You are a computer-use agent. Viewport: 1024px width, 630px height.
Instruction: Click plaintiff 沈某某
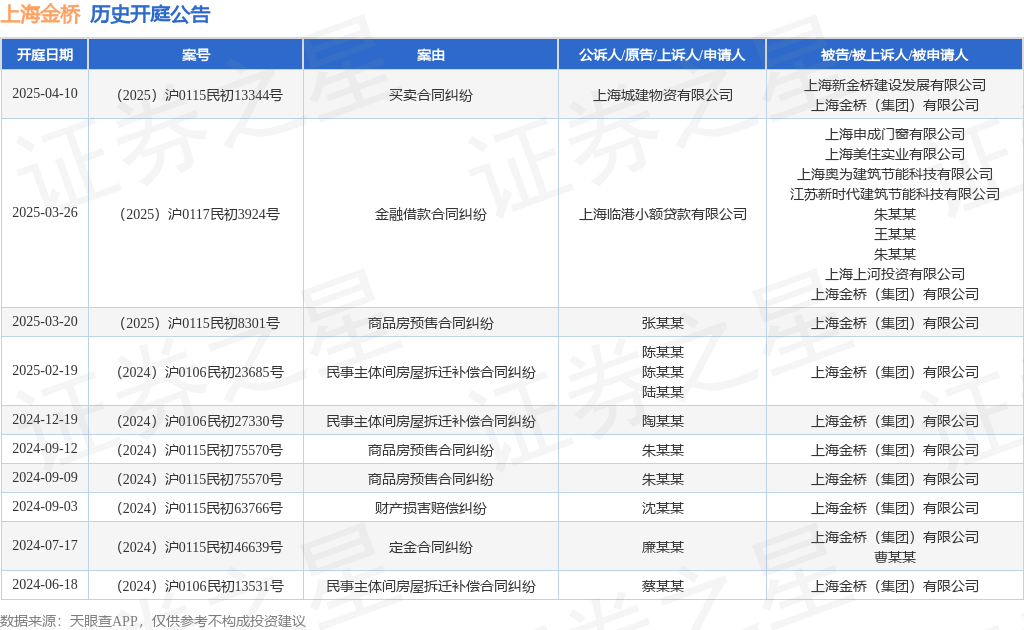coord(662,508)
